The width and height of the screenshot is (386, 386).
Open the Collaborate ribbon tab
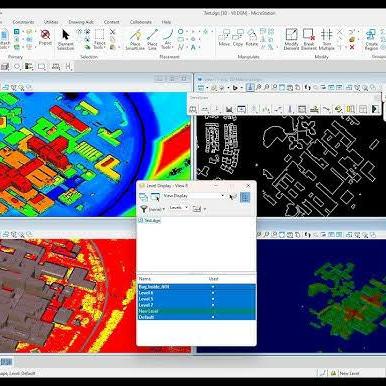(x=141, y=22)
